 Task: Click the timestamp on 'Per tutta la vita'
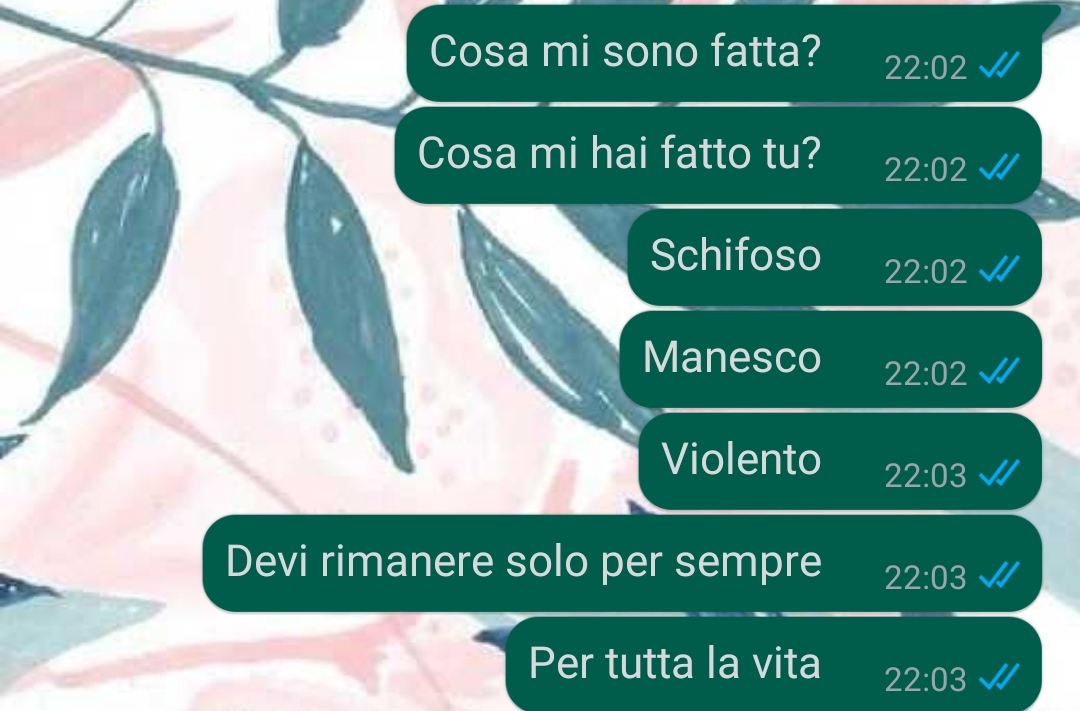(925, 680)
